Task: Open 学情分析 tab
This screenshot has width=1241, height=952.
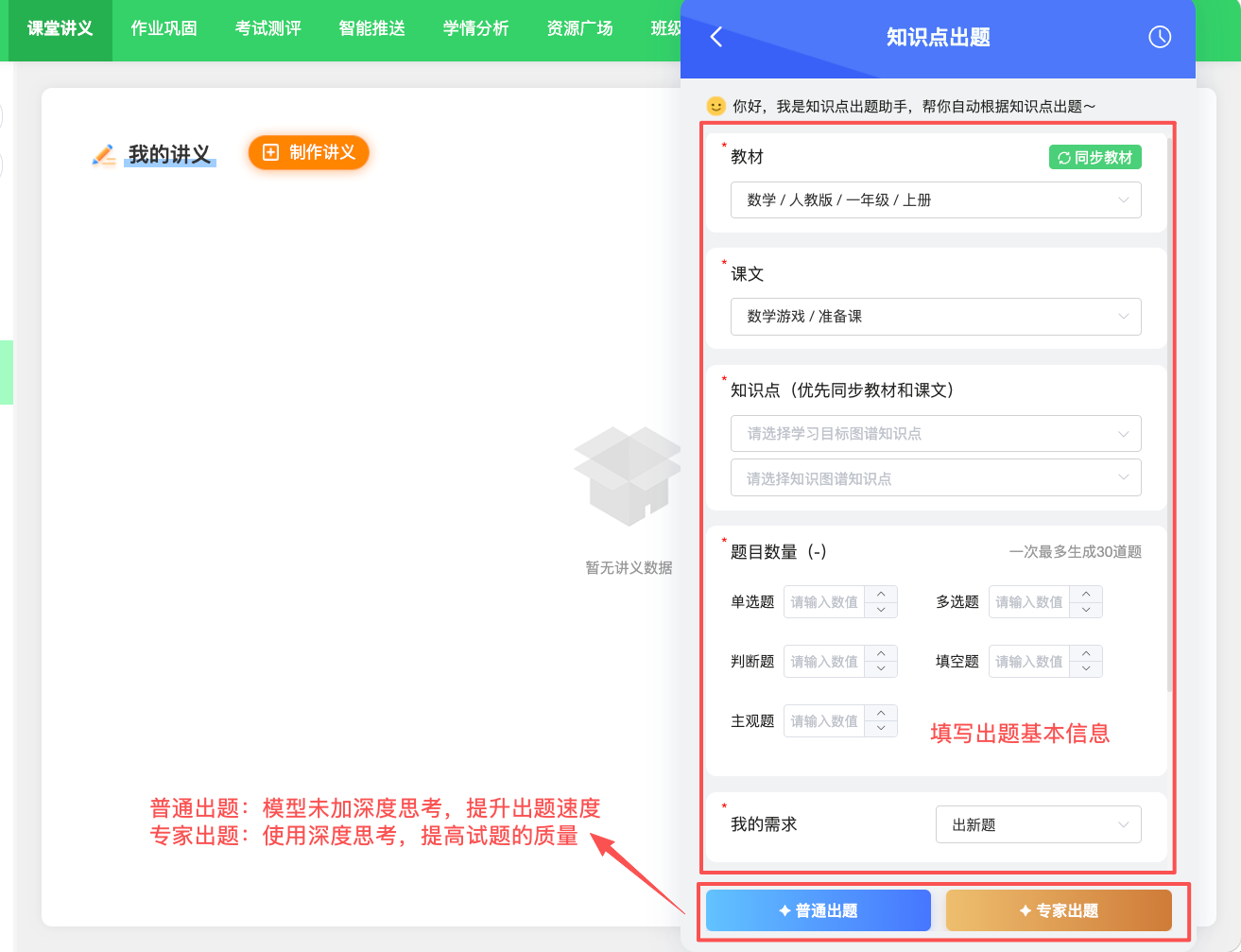Action: point(476,29)
